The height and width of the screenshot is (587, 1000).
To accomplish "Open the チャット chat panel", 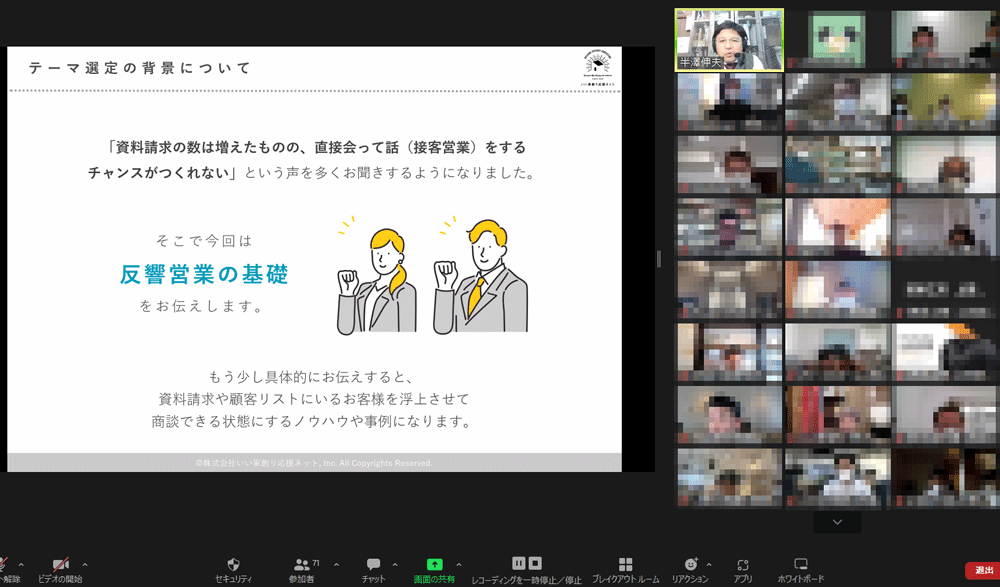I will (374, 565).
